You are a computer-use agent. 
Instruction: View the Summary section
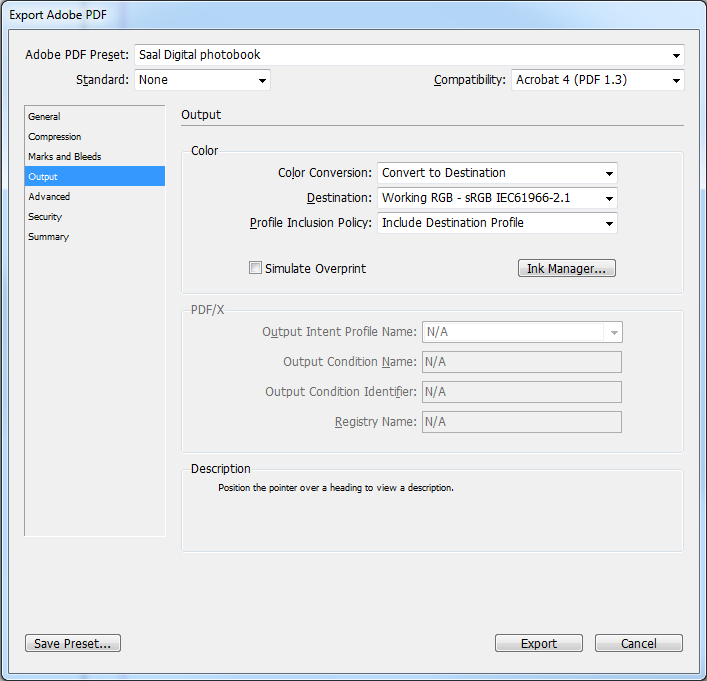48,237
